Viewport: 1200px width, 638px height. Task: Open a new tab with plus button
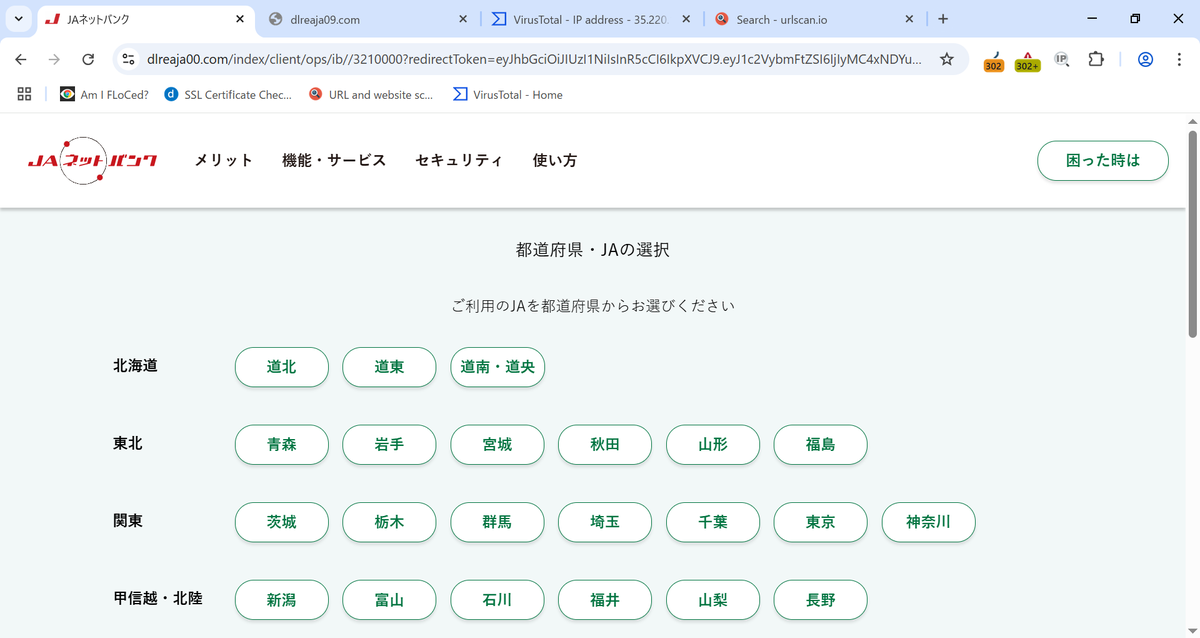point(942,19)
